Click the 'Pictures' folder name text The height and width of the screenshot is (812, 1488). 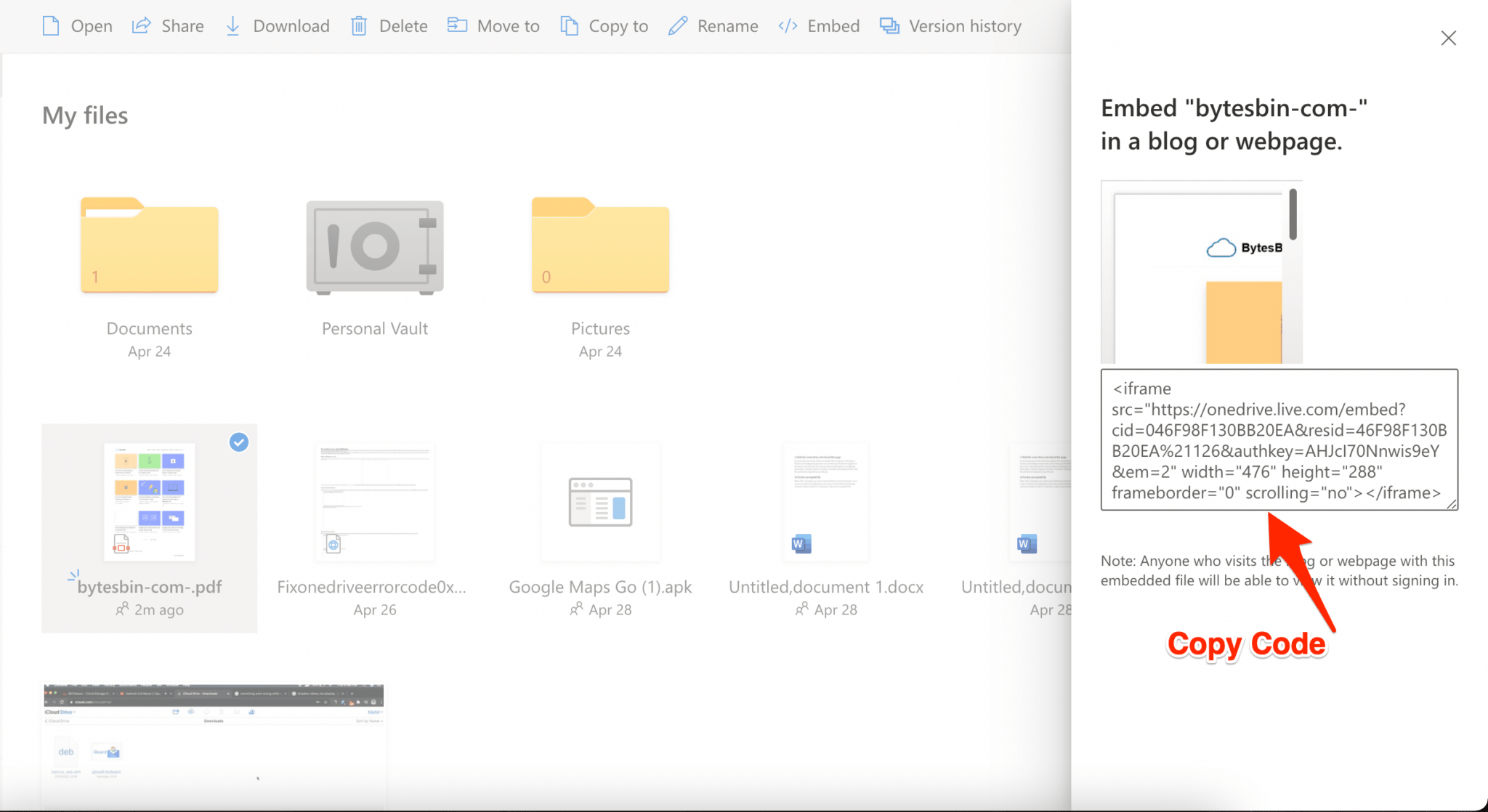[x=600, y=328]
